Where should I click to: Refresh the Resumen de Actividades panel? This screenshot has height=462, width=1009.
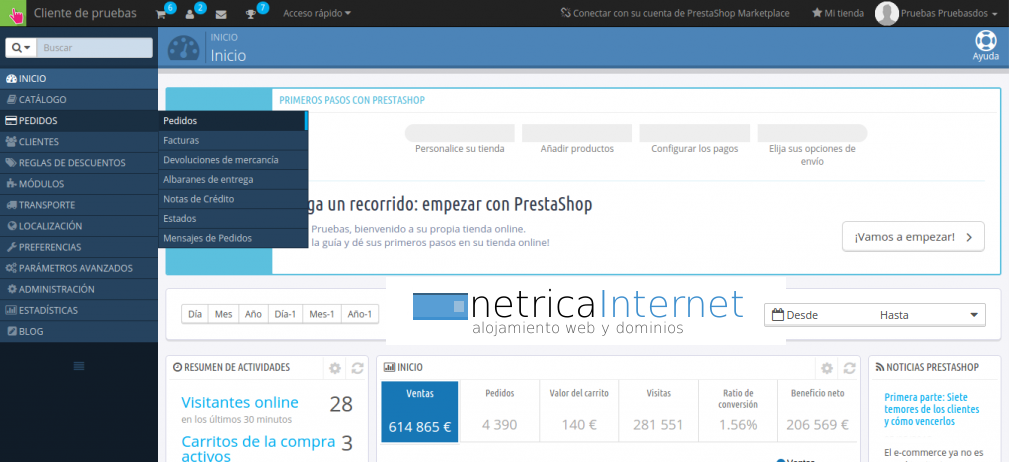point(357,368)
